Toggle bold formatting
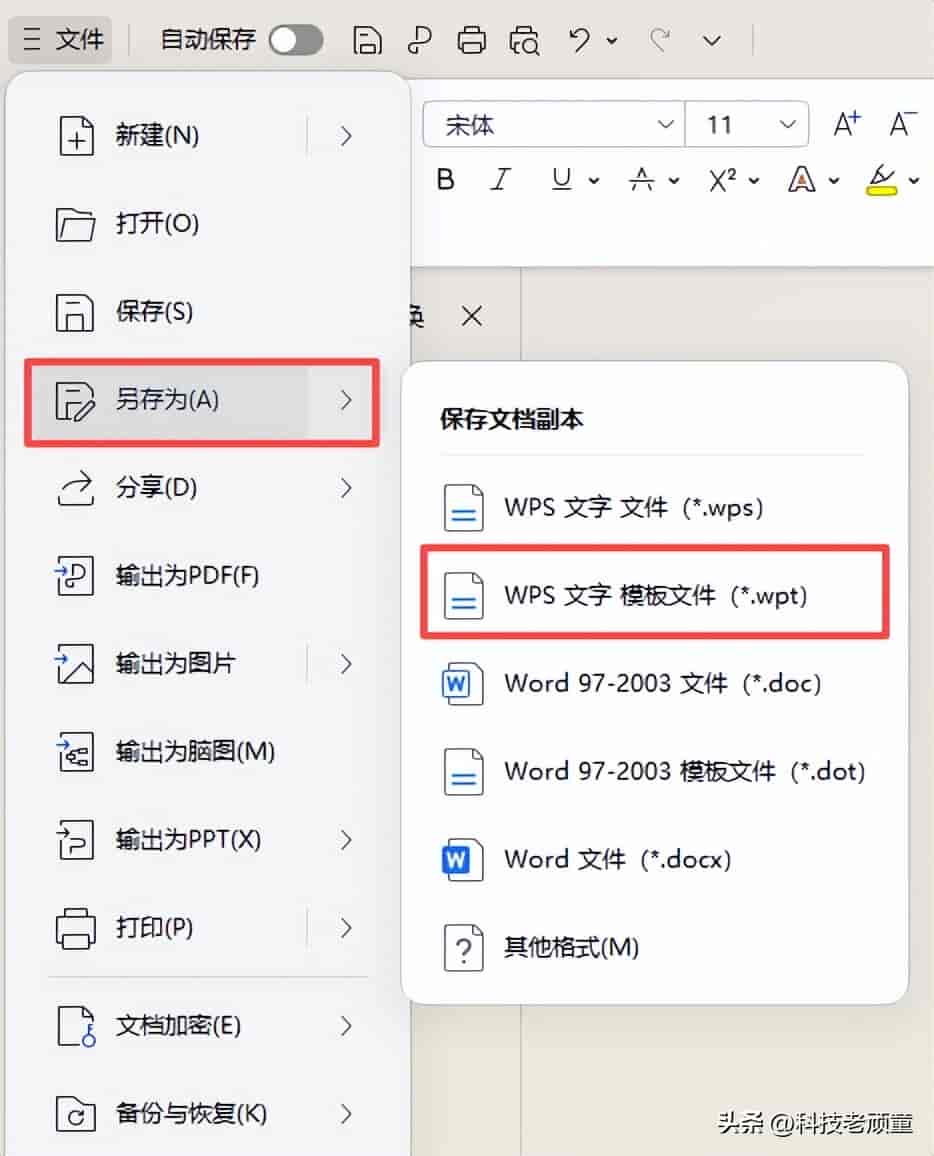This screenshot has height=1156, width=934. tap(445, 179)
